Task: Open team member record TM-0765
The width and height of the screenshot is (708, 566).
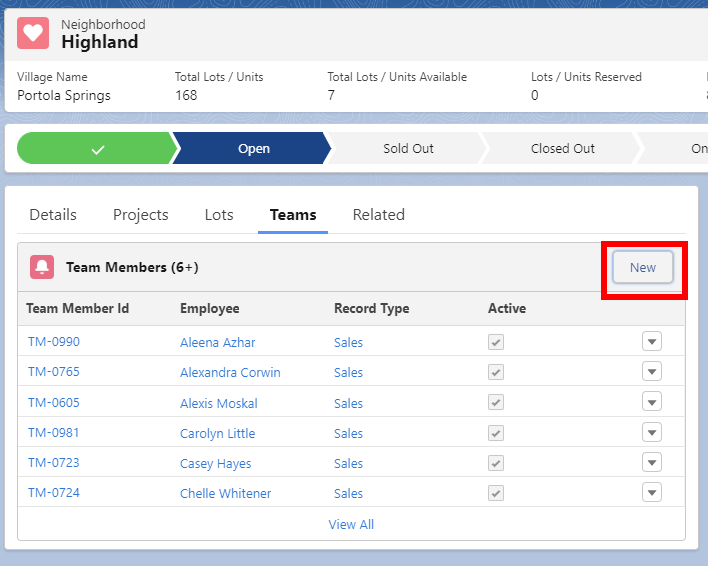Action: point(54,372)
